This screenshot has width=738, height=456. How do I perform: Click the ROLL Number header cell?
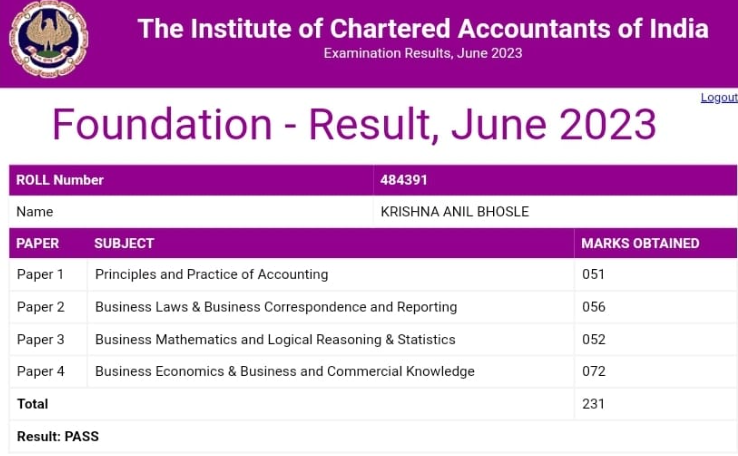pos(61,181)
